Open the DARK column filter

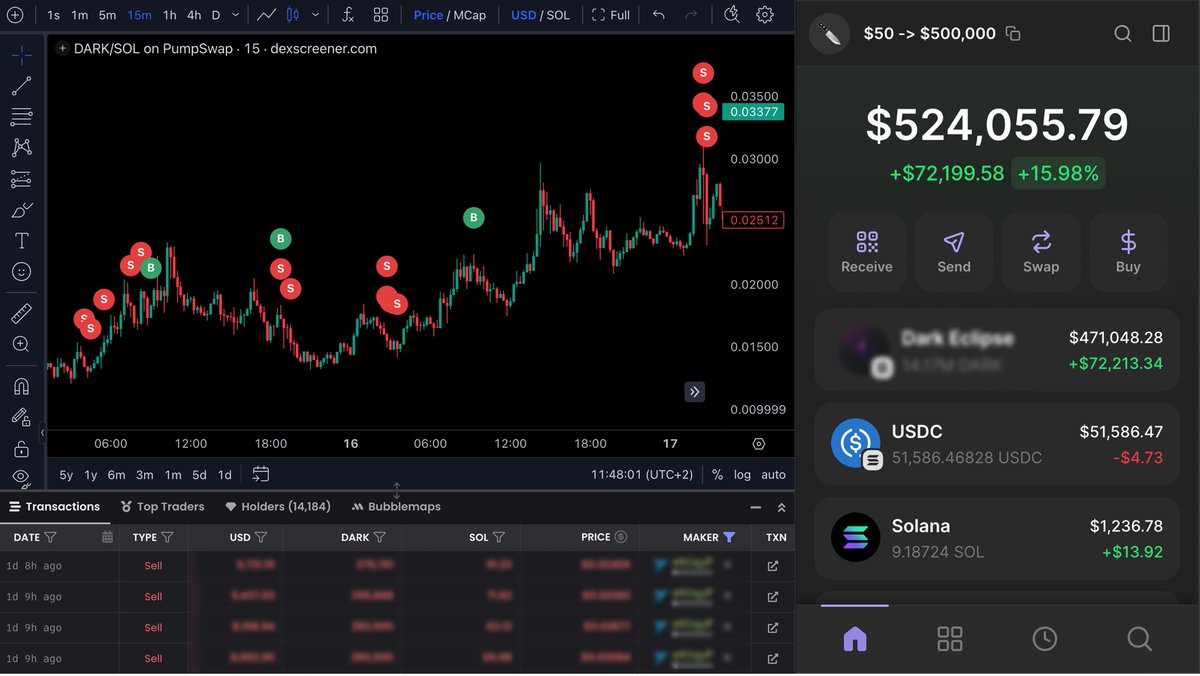click(380, 537)
